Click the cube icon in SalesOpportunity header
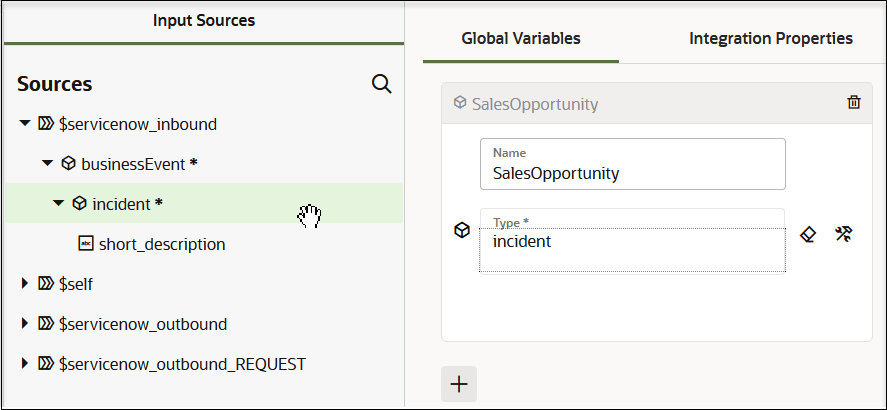The image size is (887, 410). (x=459, y=103)
